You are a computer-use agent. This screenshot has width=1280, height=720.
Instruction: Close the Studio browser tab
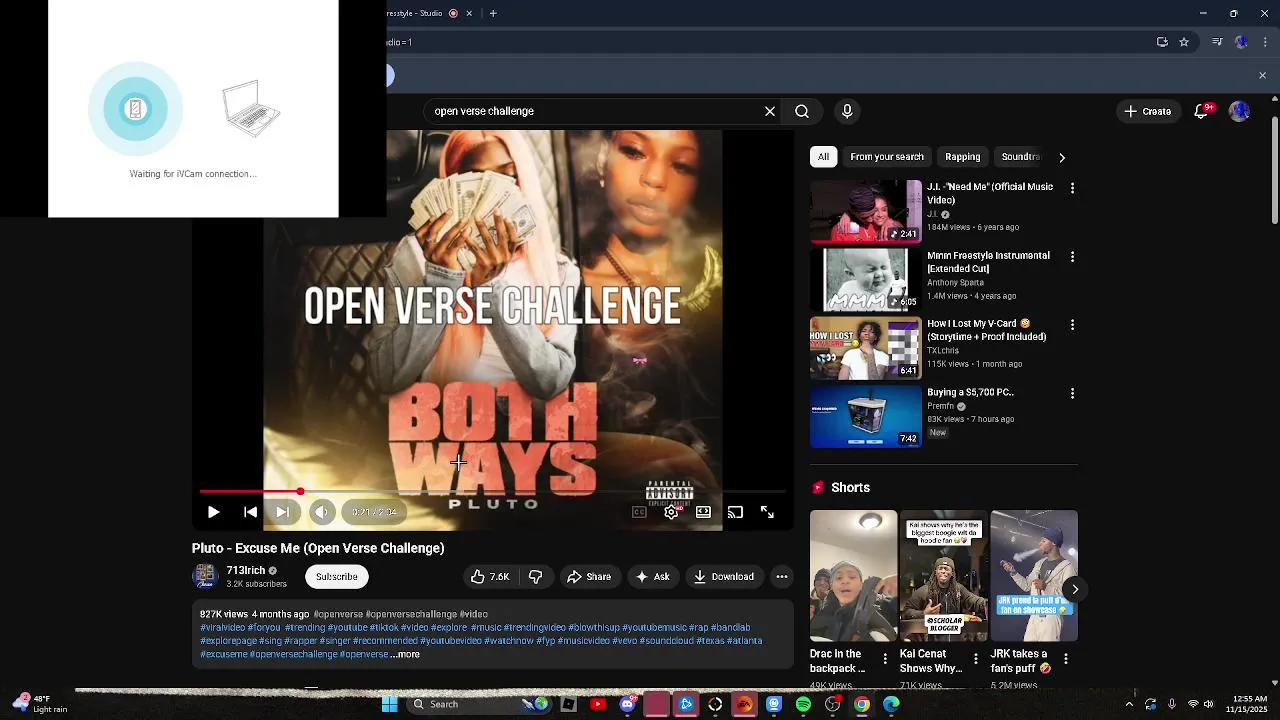[x=470, y=13]
